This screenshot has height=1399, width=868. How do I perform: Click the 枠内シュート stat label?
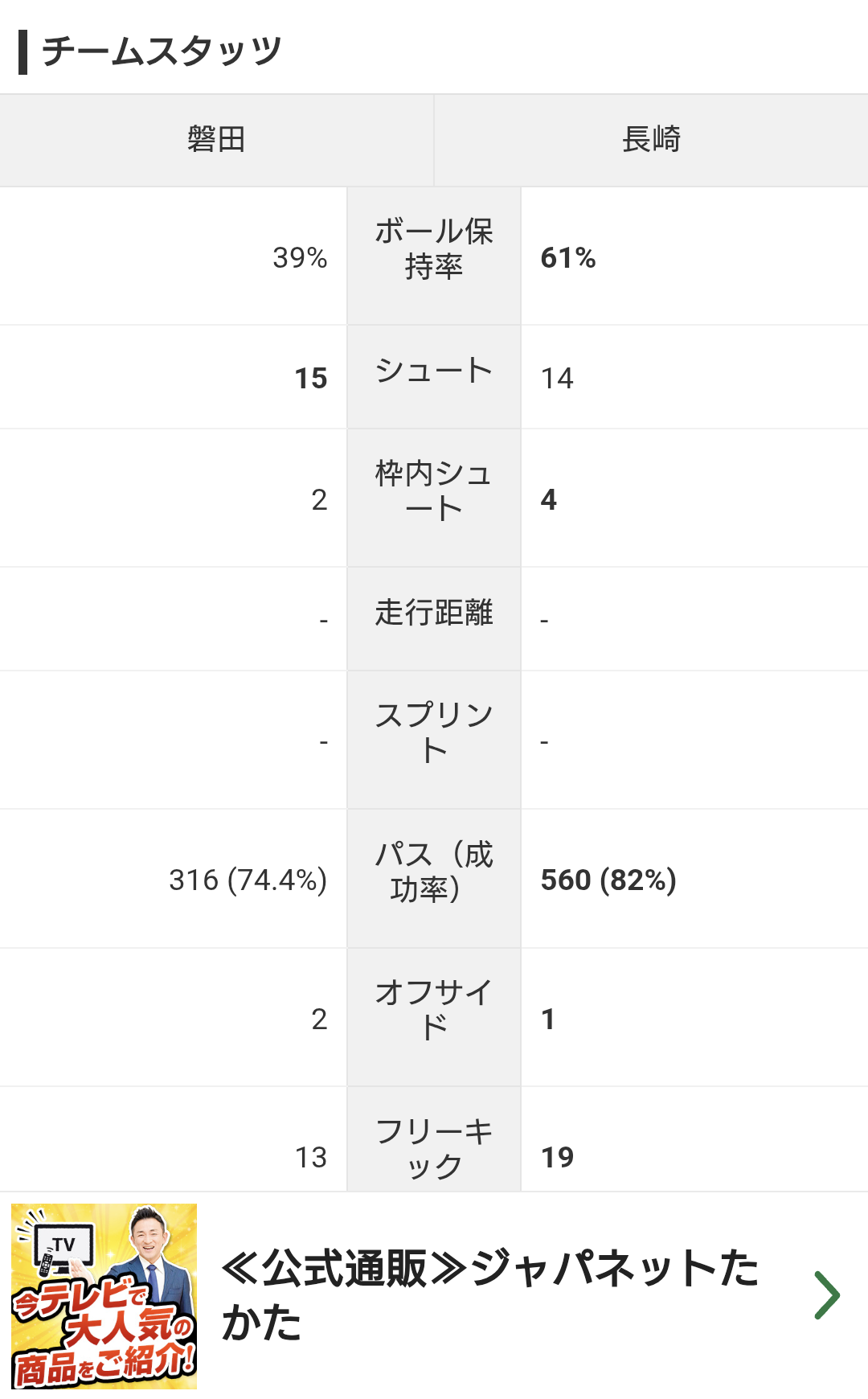coord(434,491)
